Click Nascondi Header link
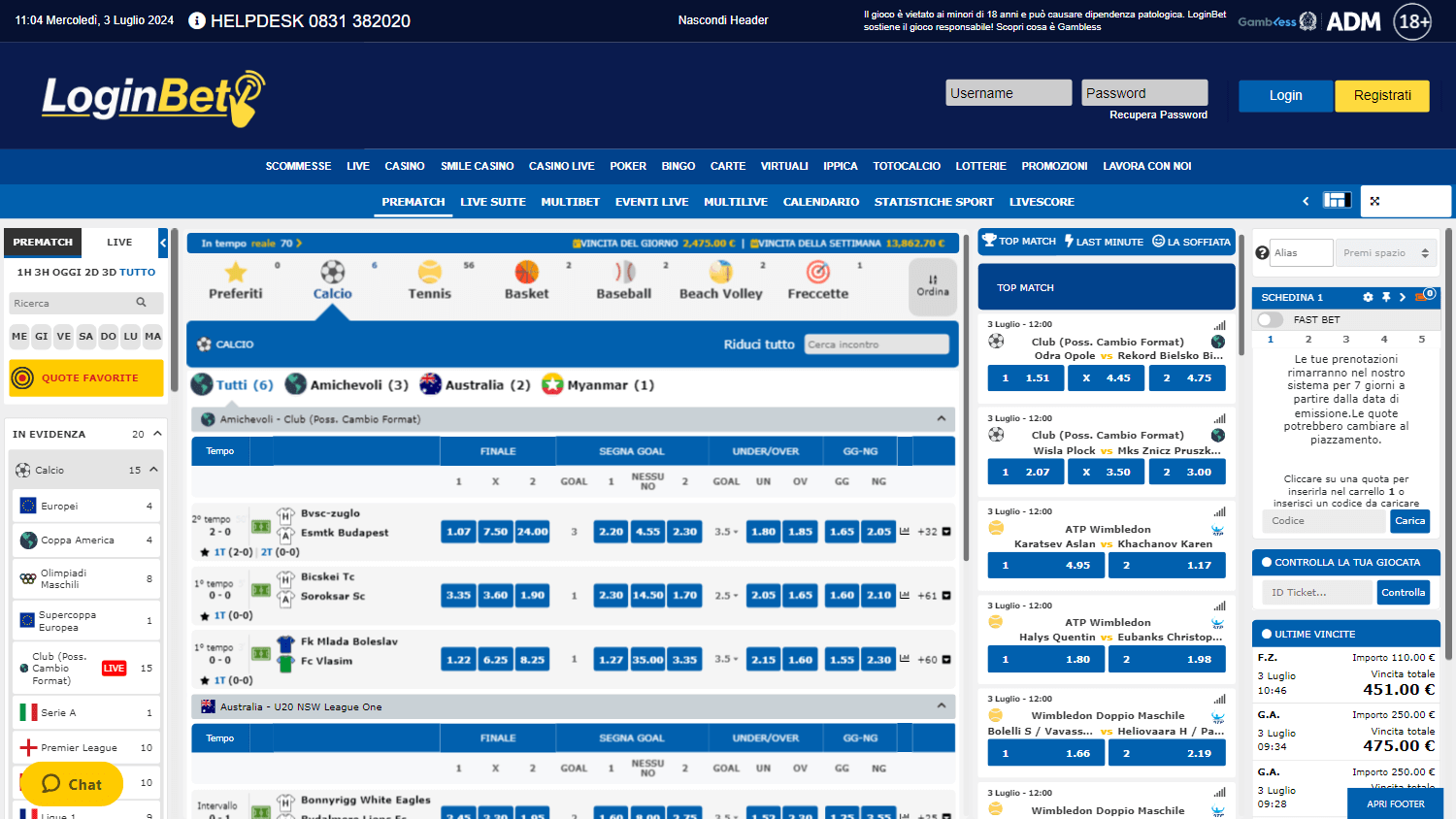The width and height of the screenshot is (1456, 819). click(x=723, y=20)
